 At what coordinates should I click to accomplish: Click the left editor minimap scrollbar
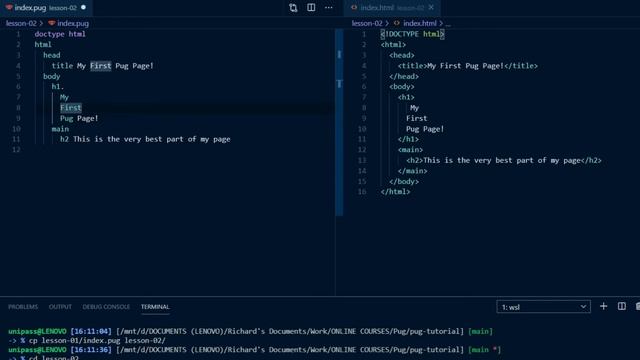click(x=339, y=122)
